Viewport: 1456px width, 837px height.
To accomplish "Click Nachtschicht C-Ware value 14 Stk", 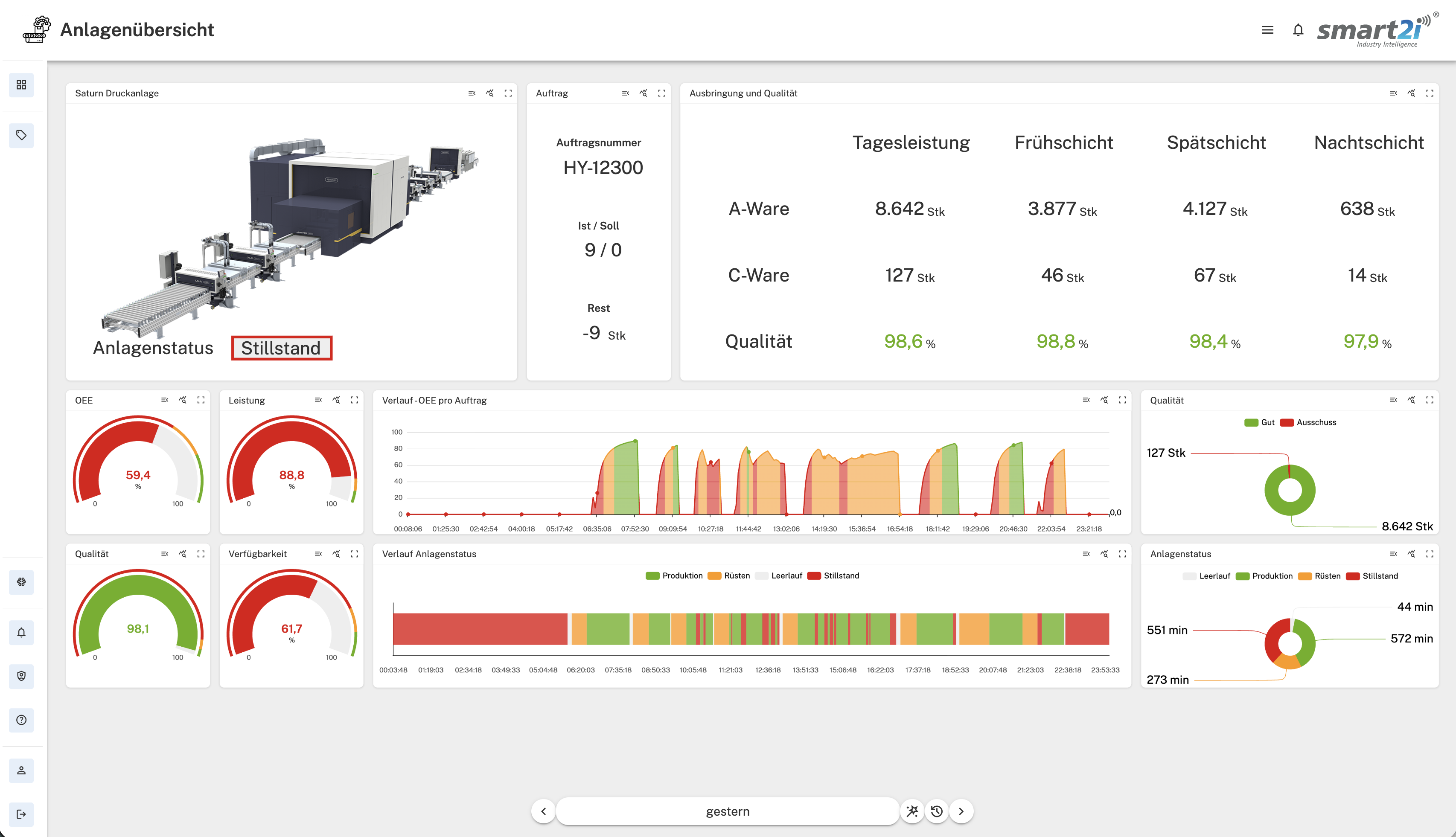I will click(1367, 275).
